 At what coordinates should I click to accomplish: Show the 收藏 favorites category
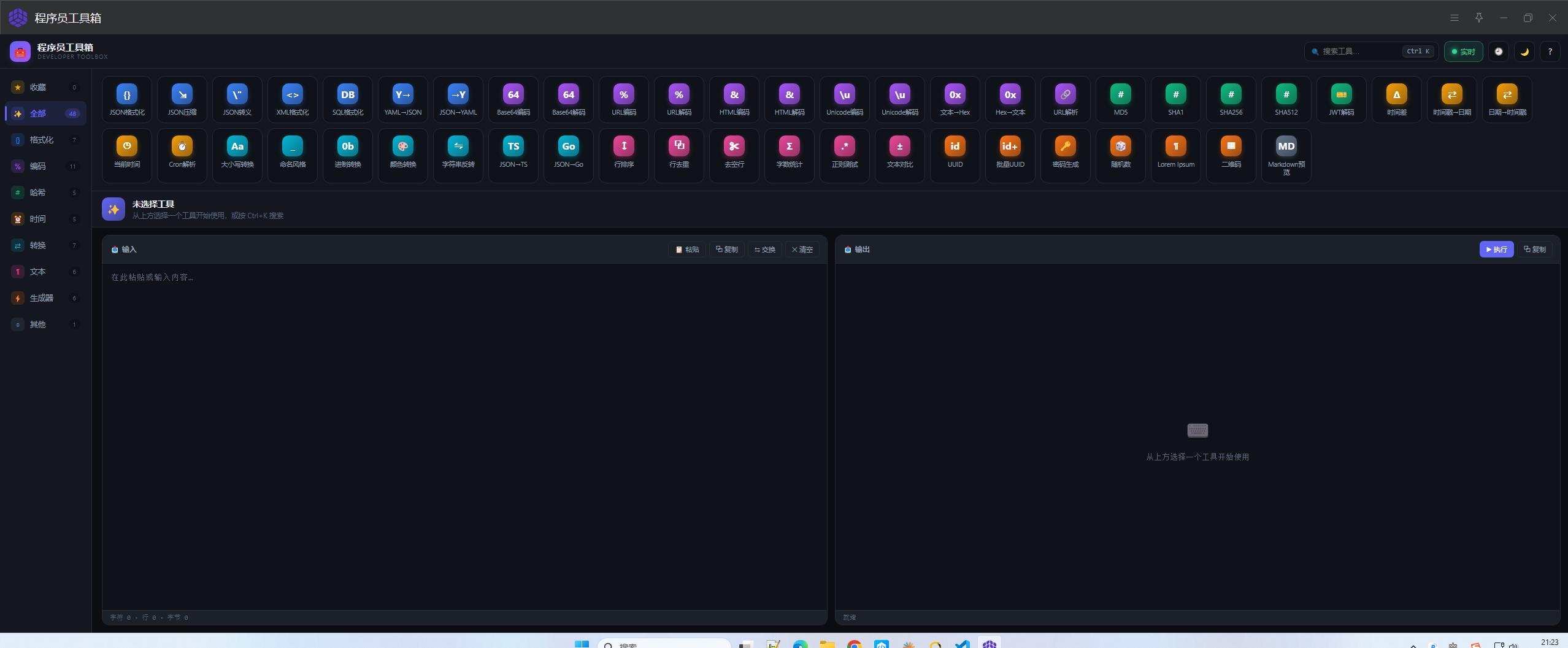point(45,87)
